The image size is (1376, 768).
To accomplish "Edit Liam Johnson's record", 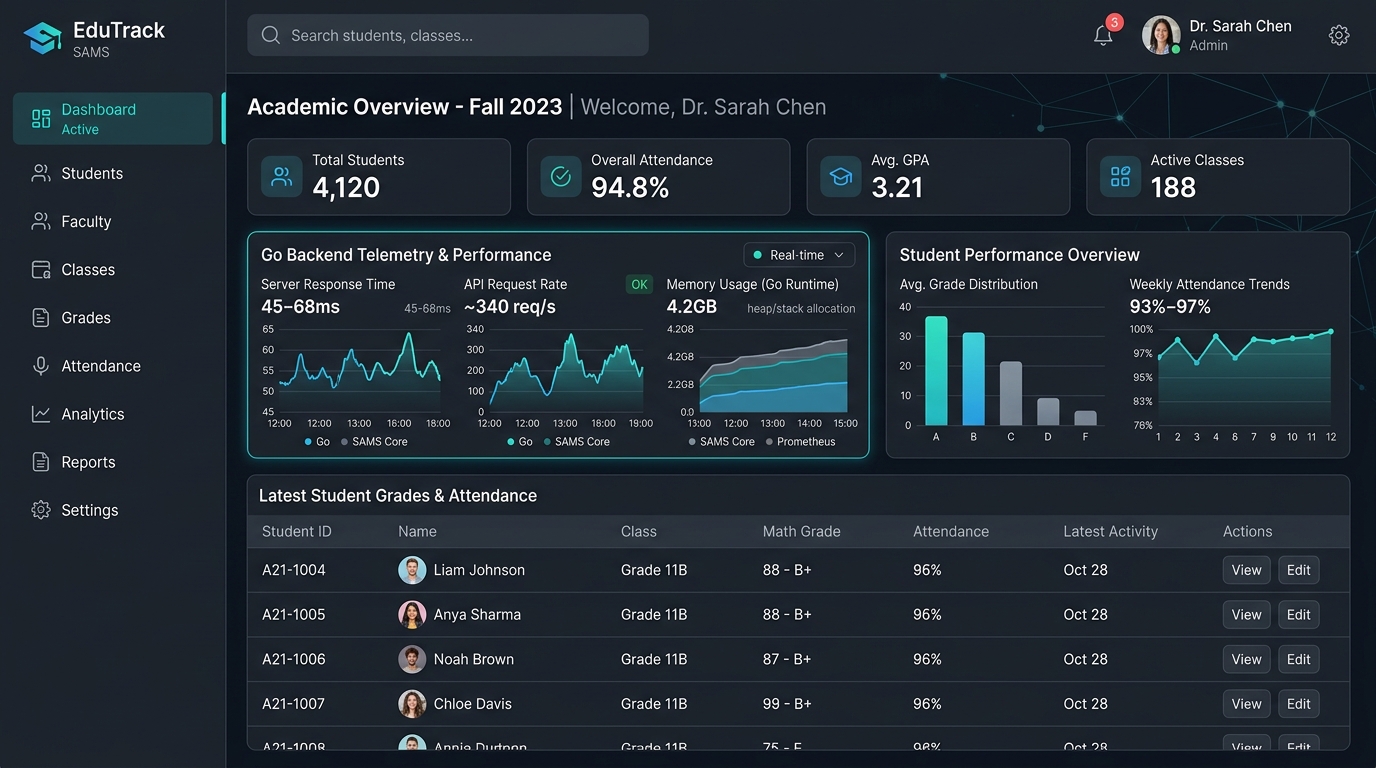I will (x=1298, y=570).
